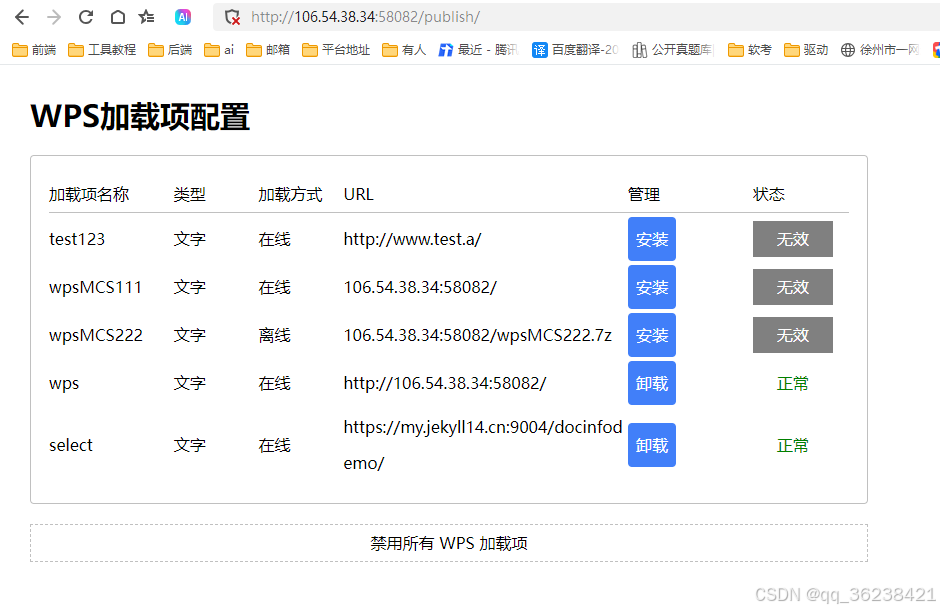Click the 加载方式 column header
940x610 pixels.
pos(290,194)
